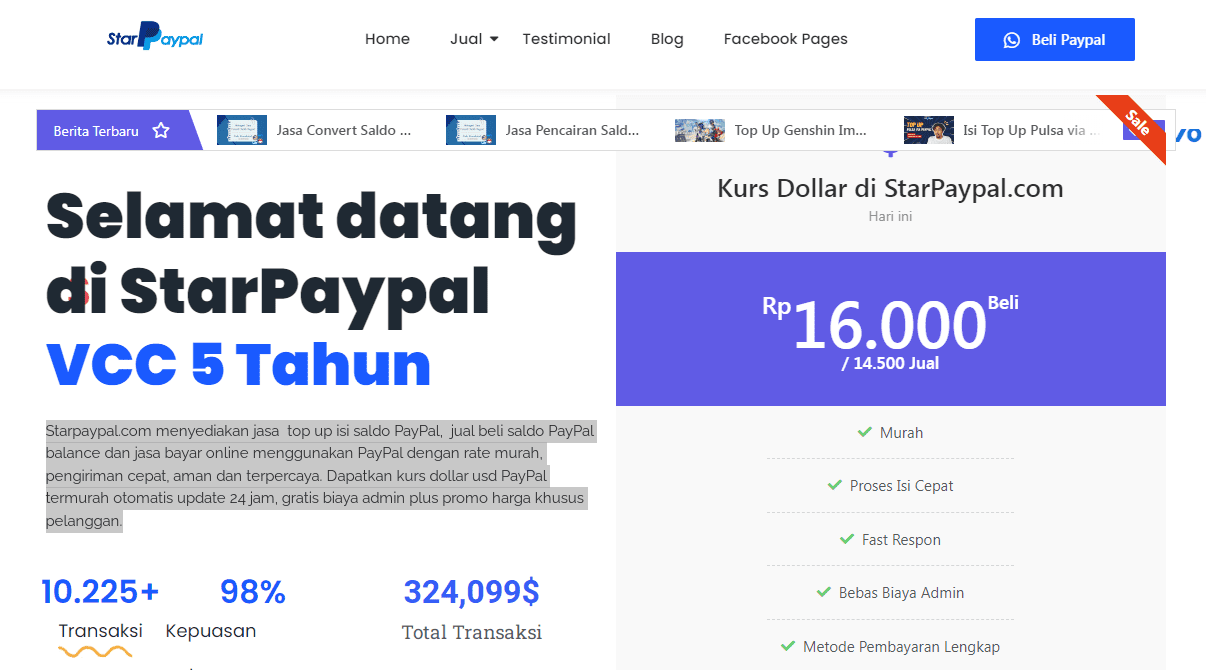The height and width of the screenshot is (670, 1206).
Task: Click the Kurs Dollar di StarPaypal.com title
Action: [x=890, y=188]
